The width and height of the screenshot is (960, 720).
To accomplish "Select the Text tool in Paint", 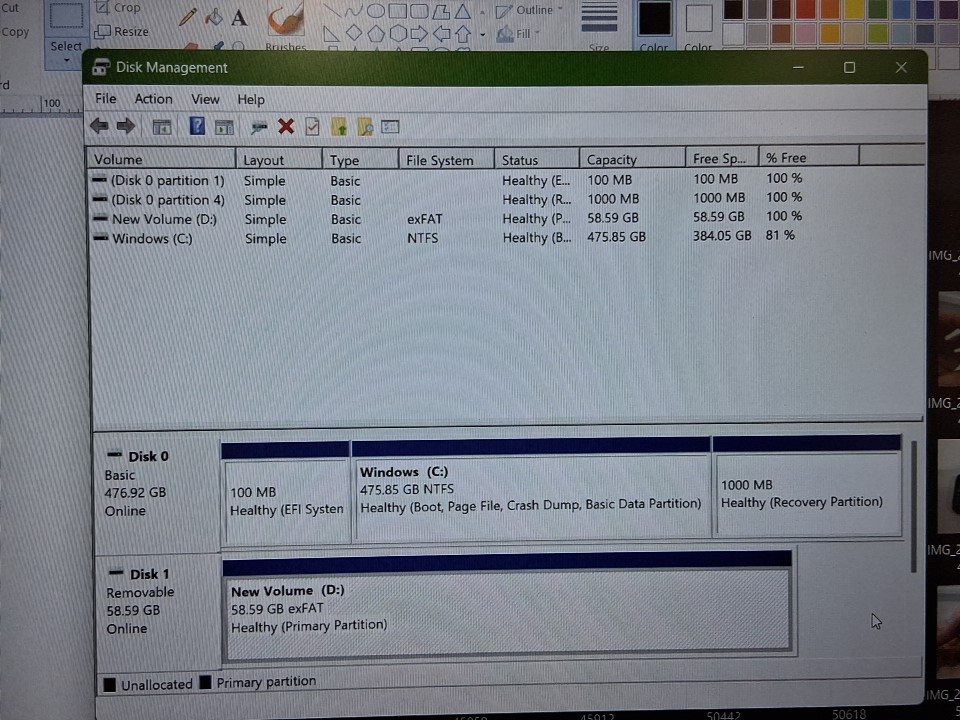I will 239,18.
